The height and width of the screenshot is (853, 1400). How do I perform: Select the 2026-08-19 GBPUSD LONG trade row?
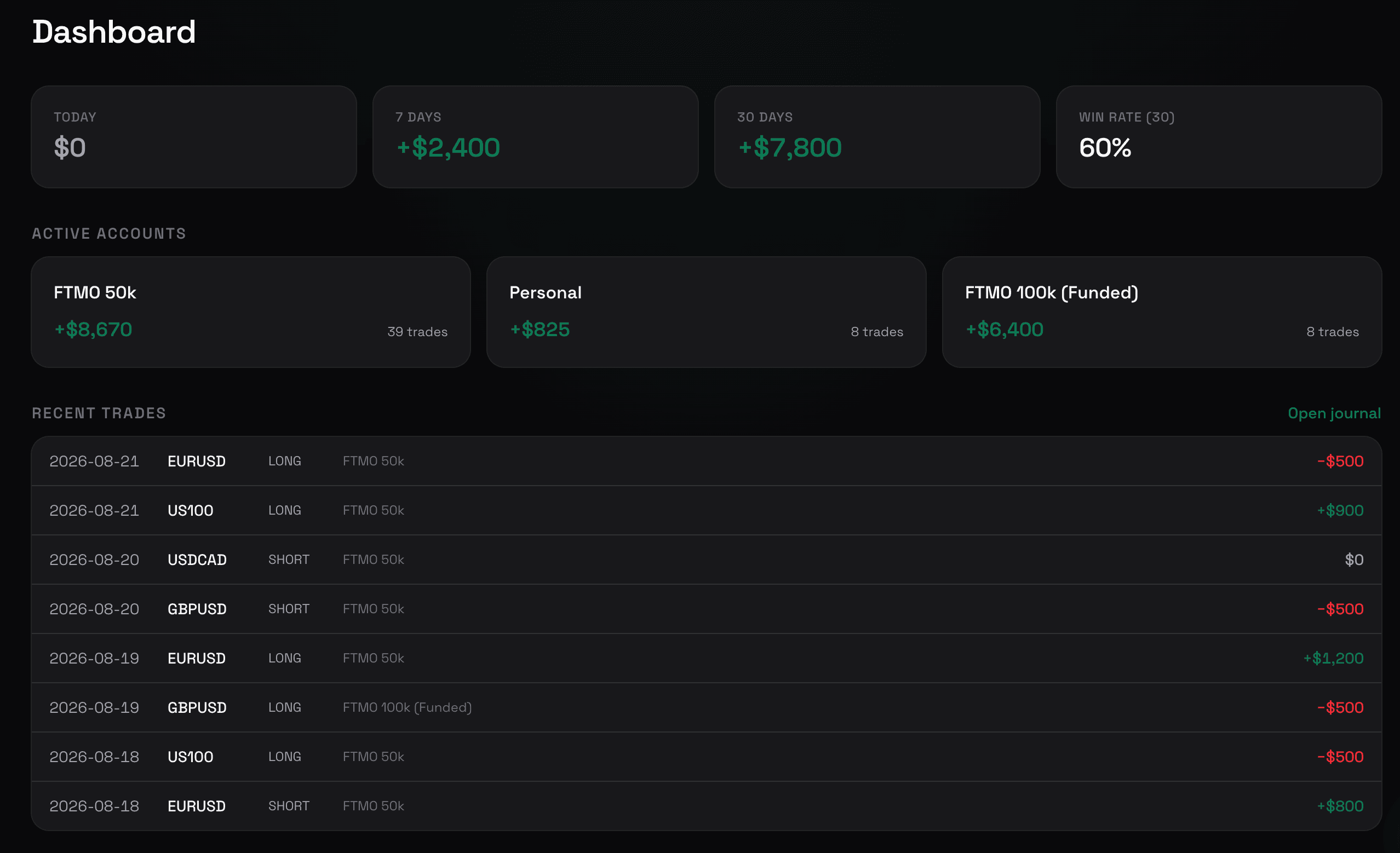pyautogui.click(x=706, y=707)
